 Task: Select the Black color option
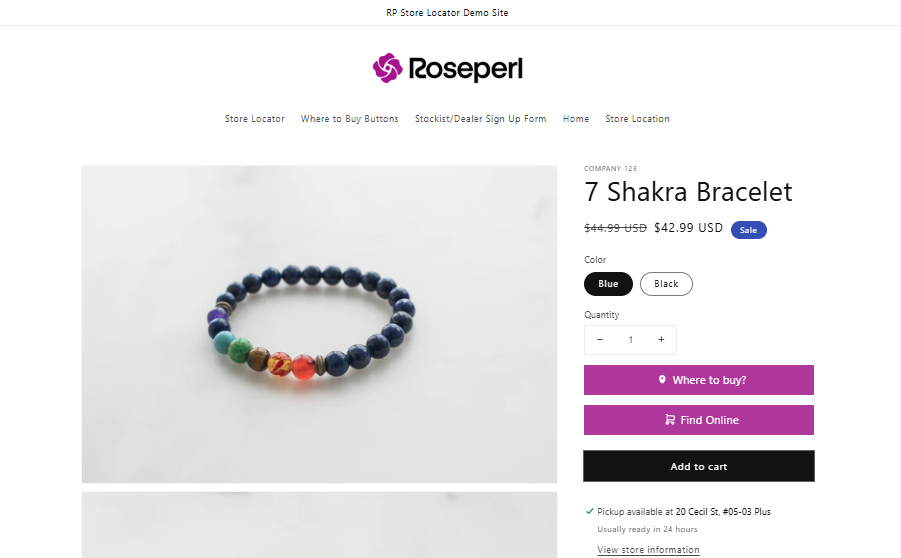(x=666, y=284)
